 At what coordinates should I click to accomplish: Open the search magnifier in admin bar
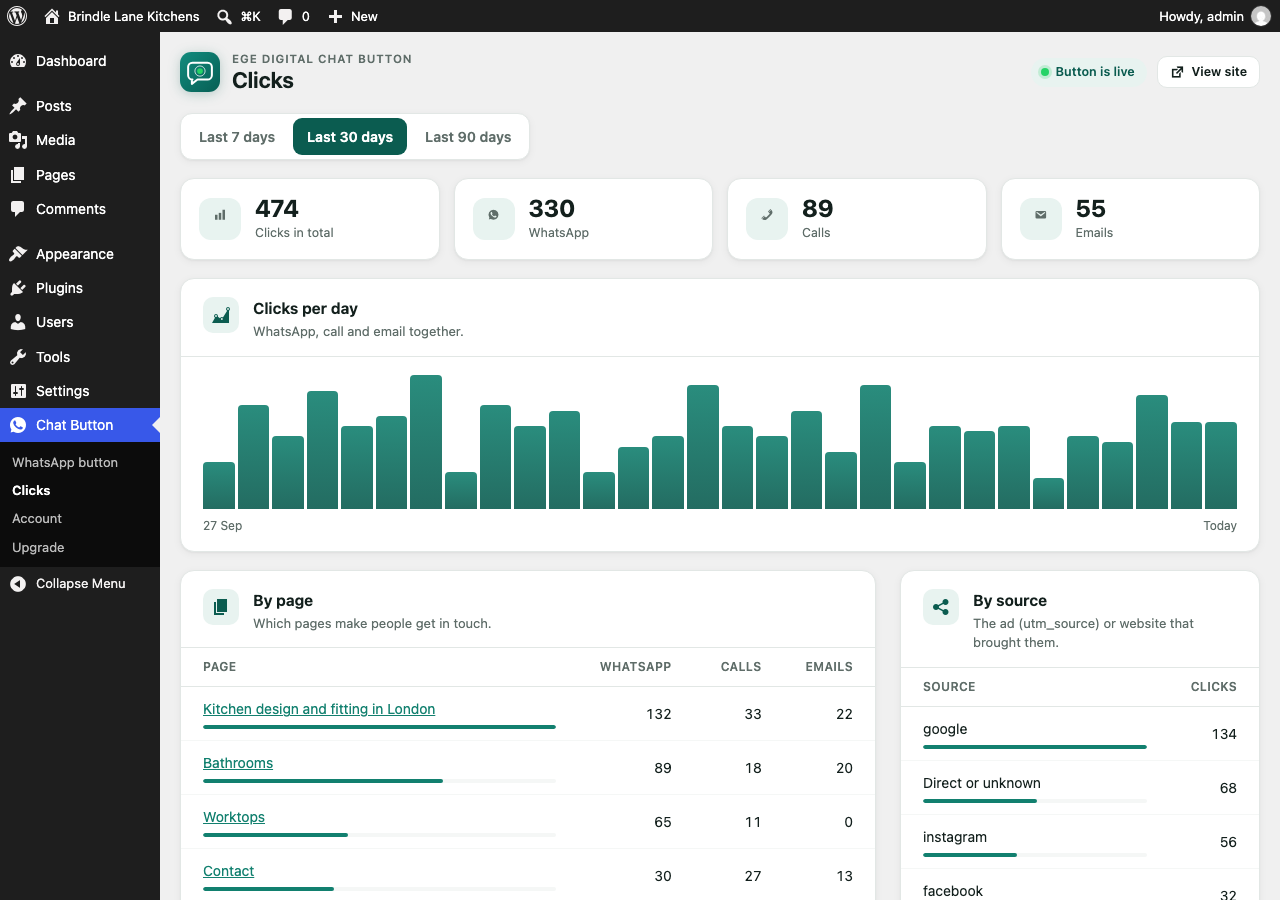coord(225,16)
